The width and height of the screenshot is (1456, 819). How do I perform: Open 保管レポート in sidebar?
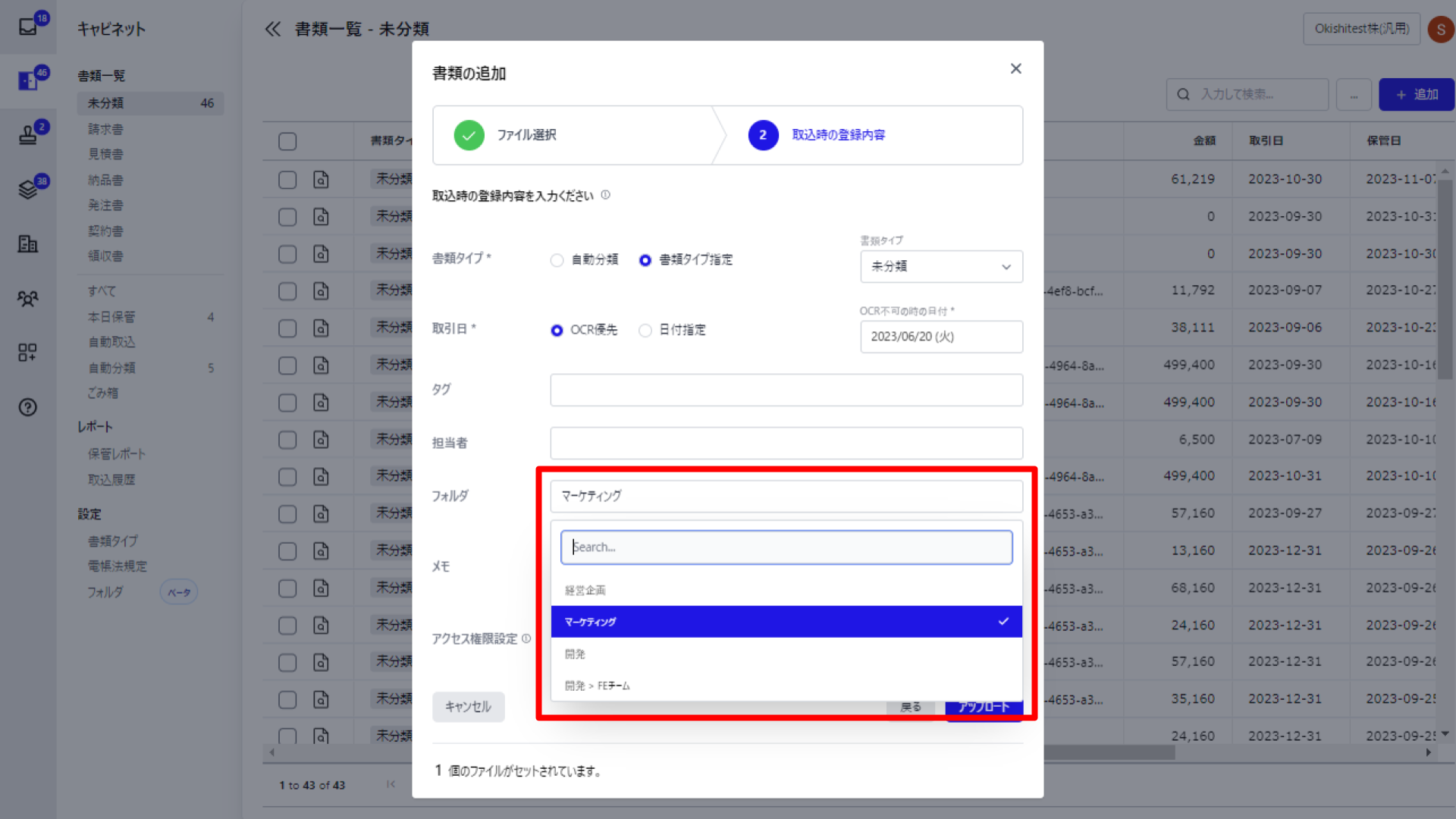click(117, 453)
